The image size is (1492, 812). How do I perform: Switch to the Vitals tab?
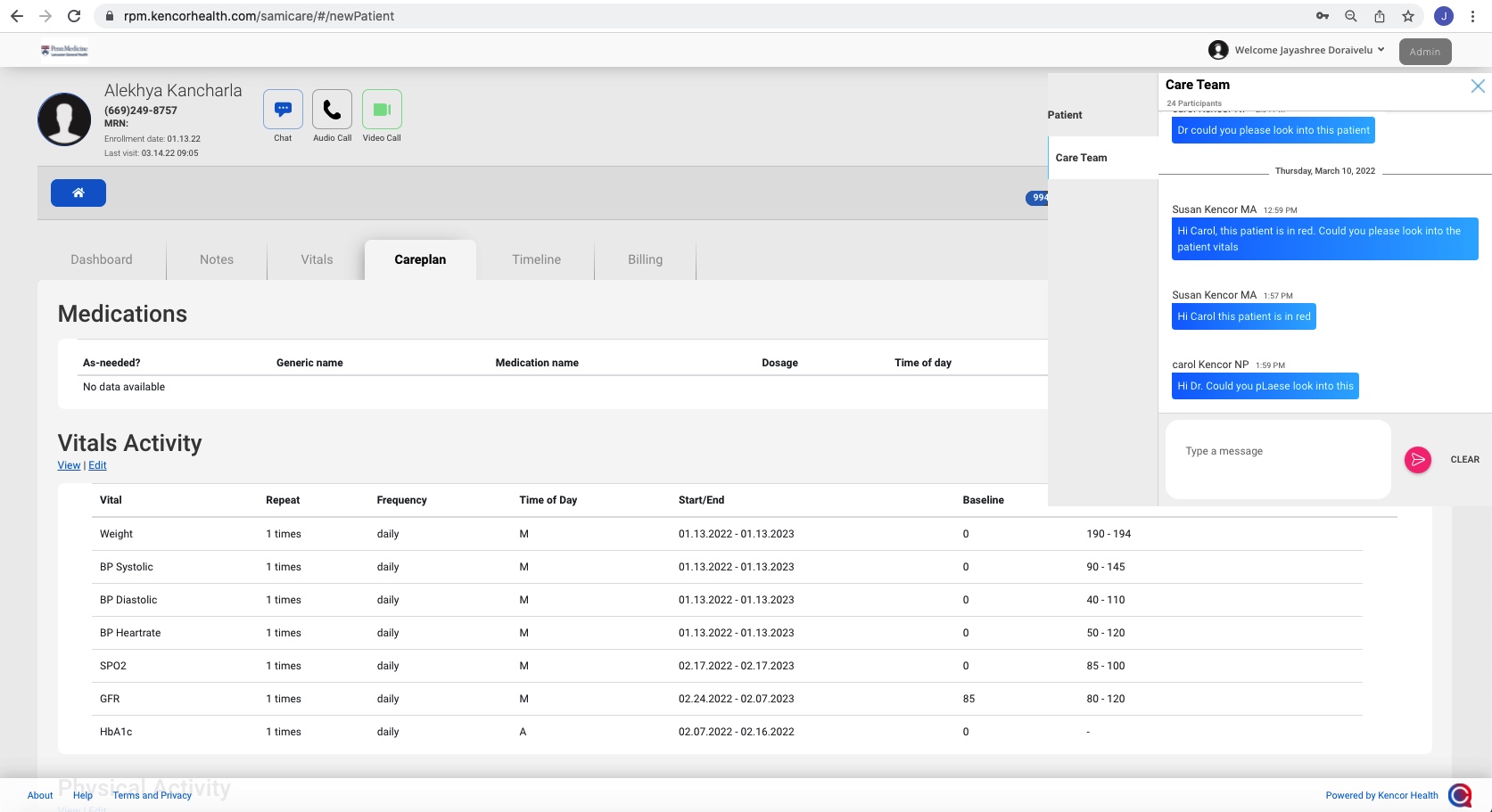coord(317,259)
